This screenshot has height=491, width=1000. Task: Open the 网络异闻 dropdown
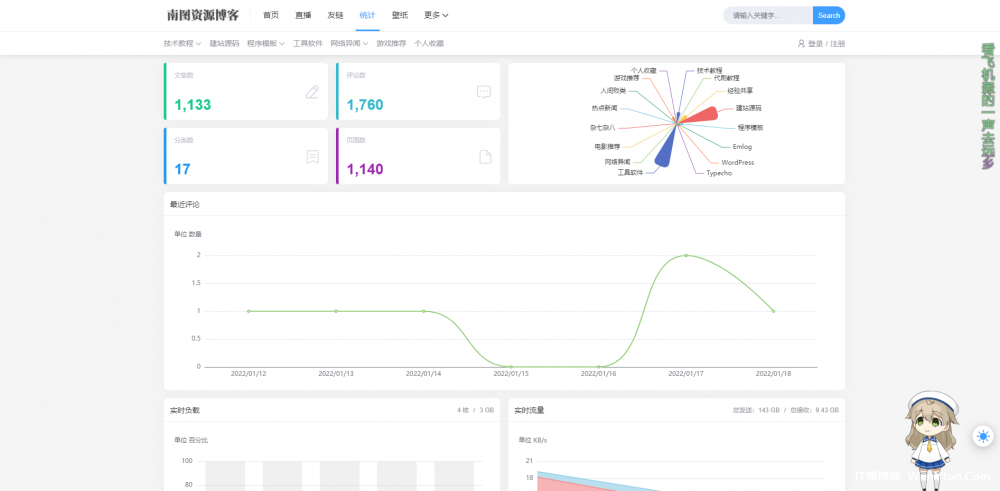pos(349,44)
